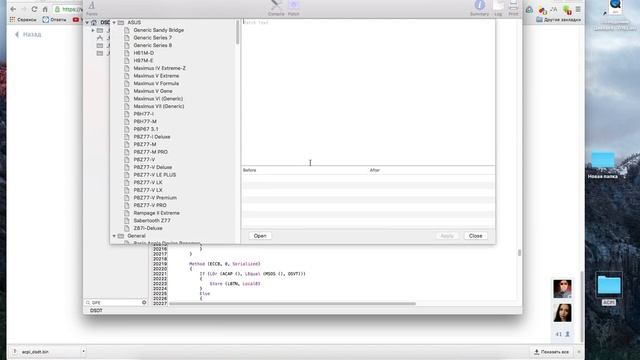640x360 pixels.
Task: Click the female avatar thumbnail
Action: pyautogui.click(x=562, y=313)
